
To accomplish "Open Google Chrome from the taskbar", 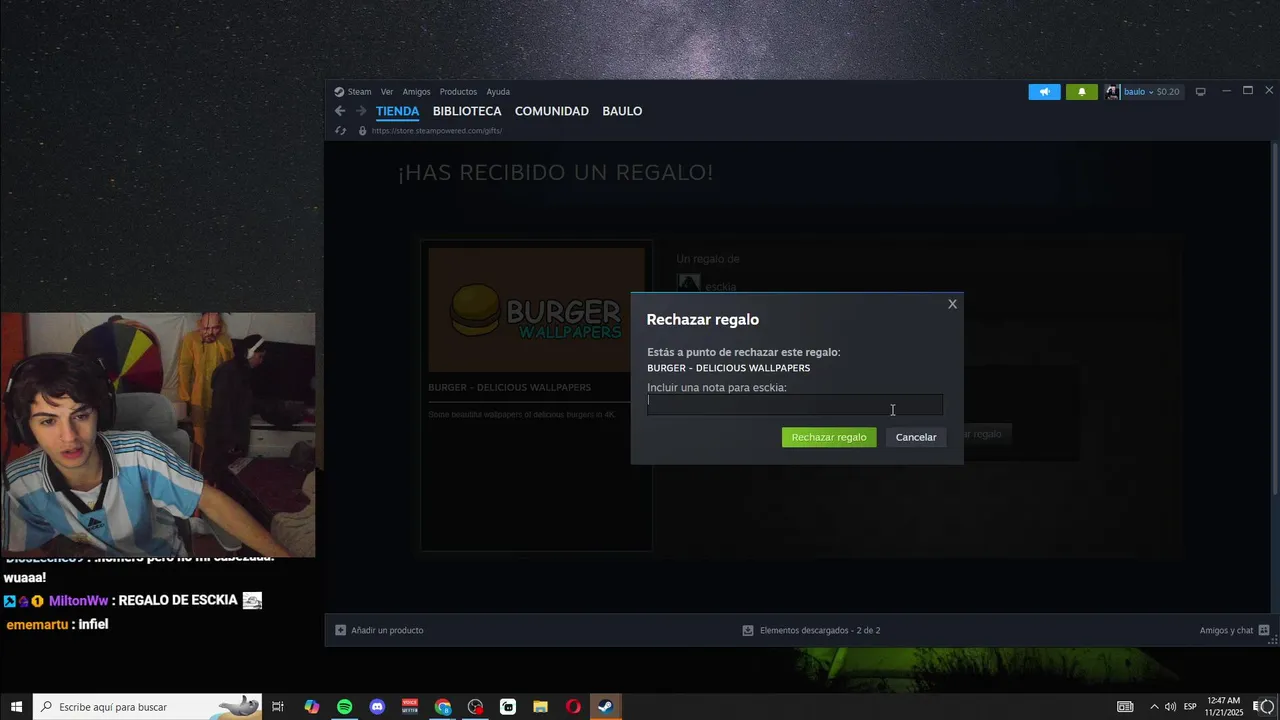I will 443,707.
